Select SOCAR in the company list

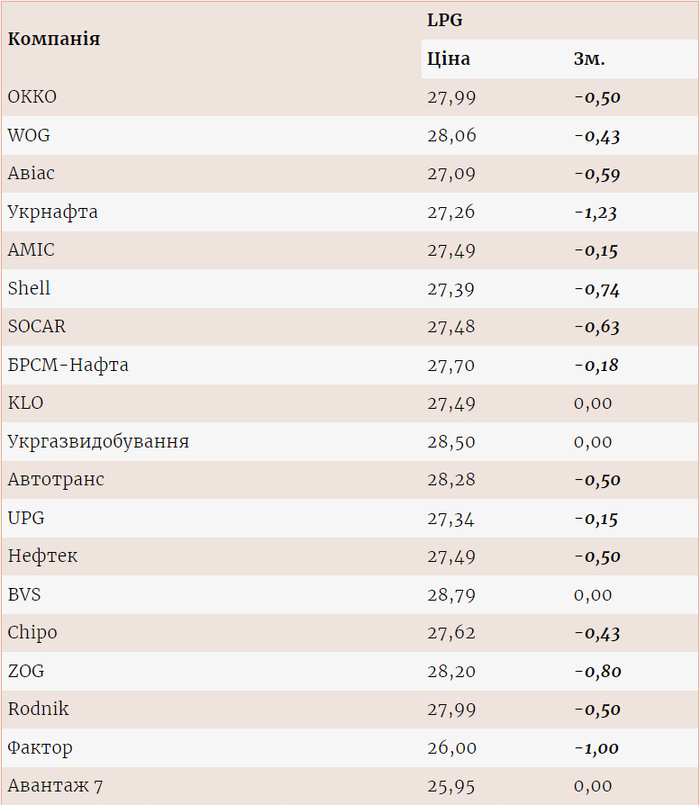[x=37, y=327]
